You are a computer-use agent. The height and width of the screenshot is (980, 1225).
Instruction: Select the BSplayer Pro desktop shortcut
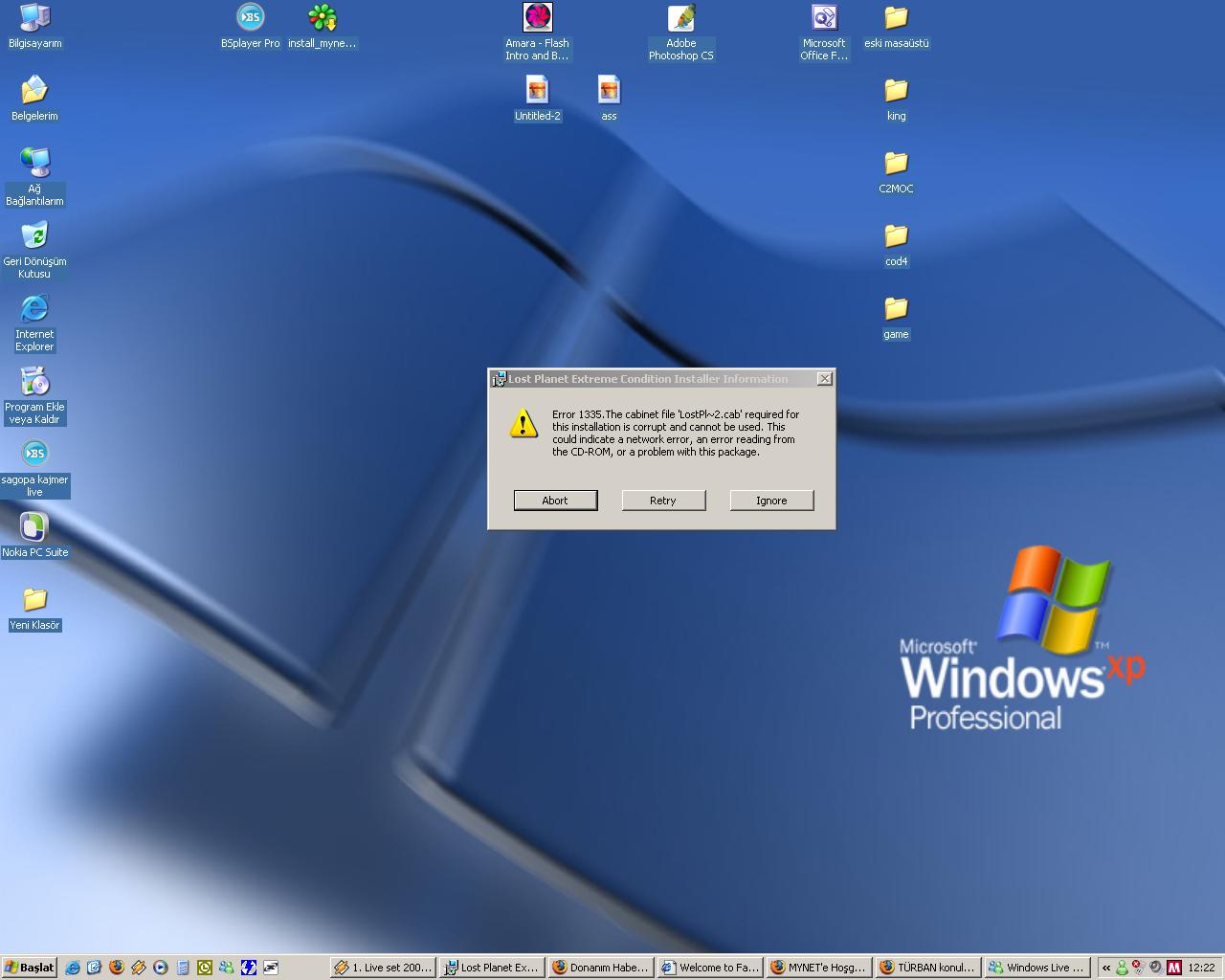[x=251, y=26]
